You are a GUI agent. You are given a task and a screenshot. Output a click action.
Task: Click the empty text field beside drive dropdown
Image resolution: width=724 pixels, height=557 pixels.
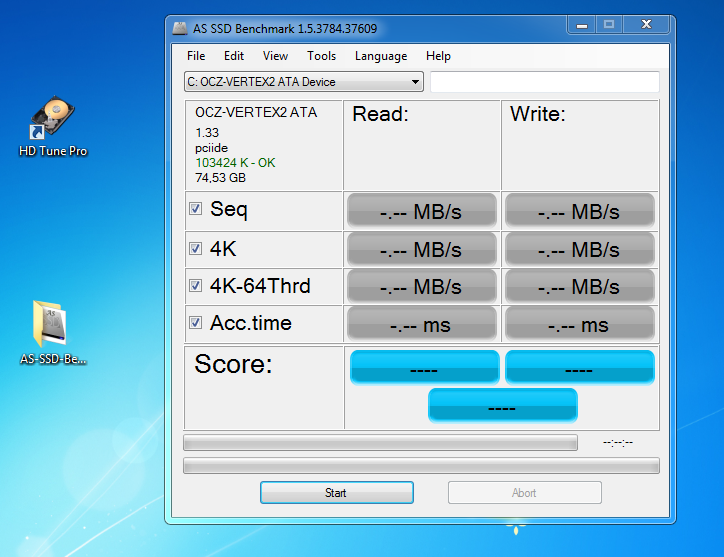[545, 82]
